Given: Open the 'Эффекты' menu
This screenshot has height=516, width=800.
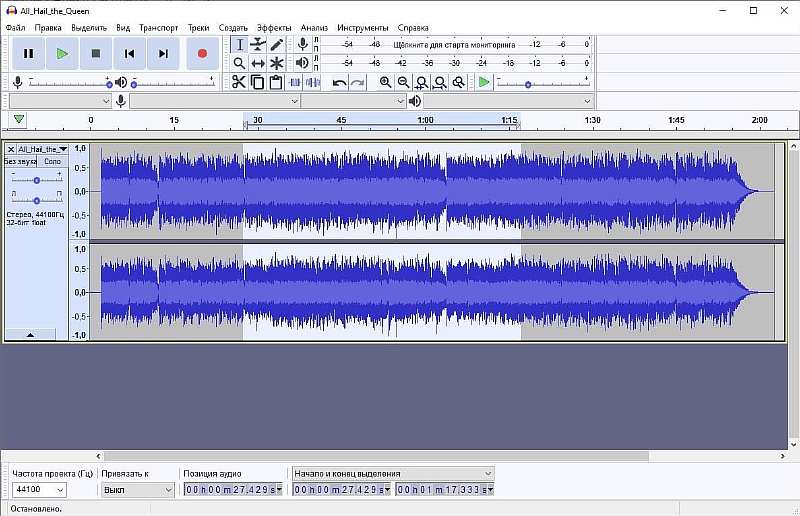Looking at the screenshot, I should (x=274, y=27).
